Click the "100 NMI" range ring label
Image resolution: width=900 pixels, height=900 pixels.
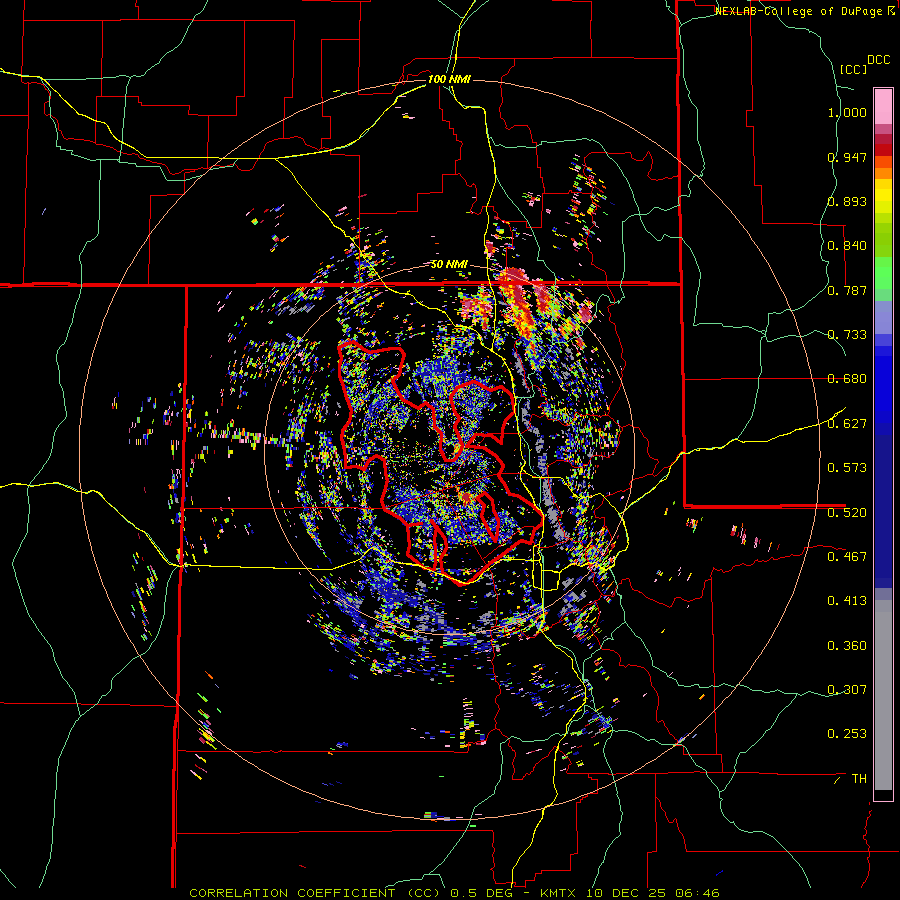(x=449, y=79)
